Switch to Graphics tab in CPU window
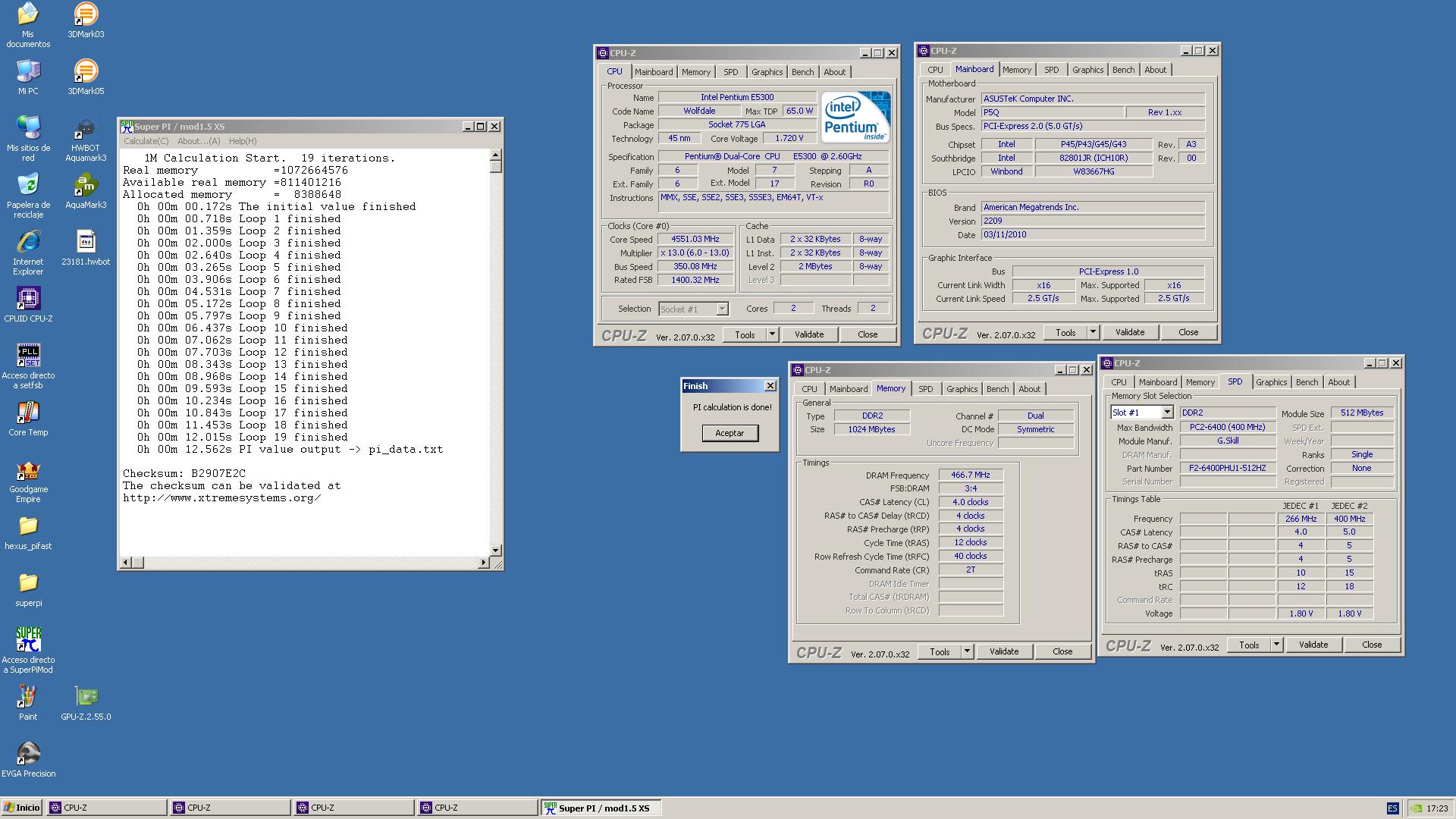The width and height of the screenshot is (1456, 819). (767, 72)
